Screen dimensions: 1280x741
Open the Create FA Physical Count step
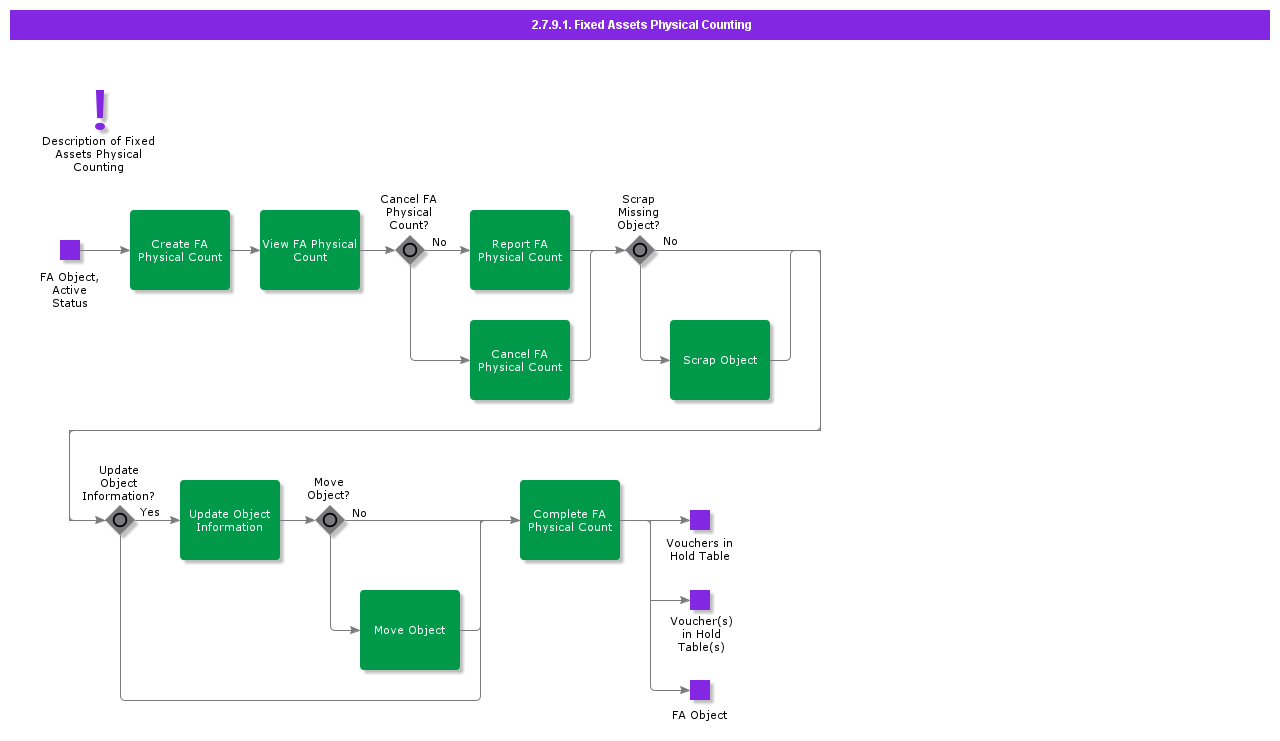pyautogui.click(x=180, y=250)
